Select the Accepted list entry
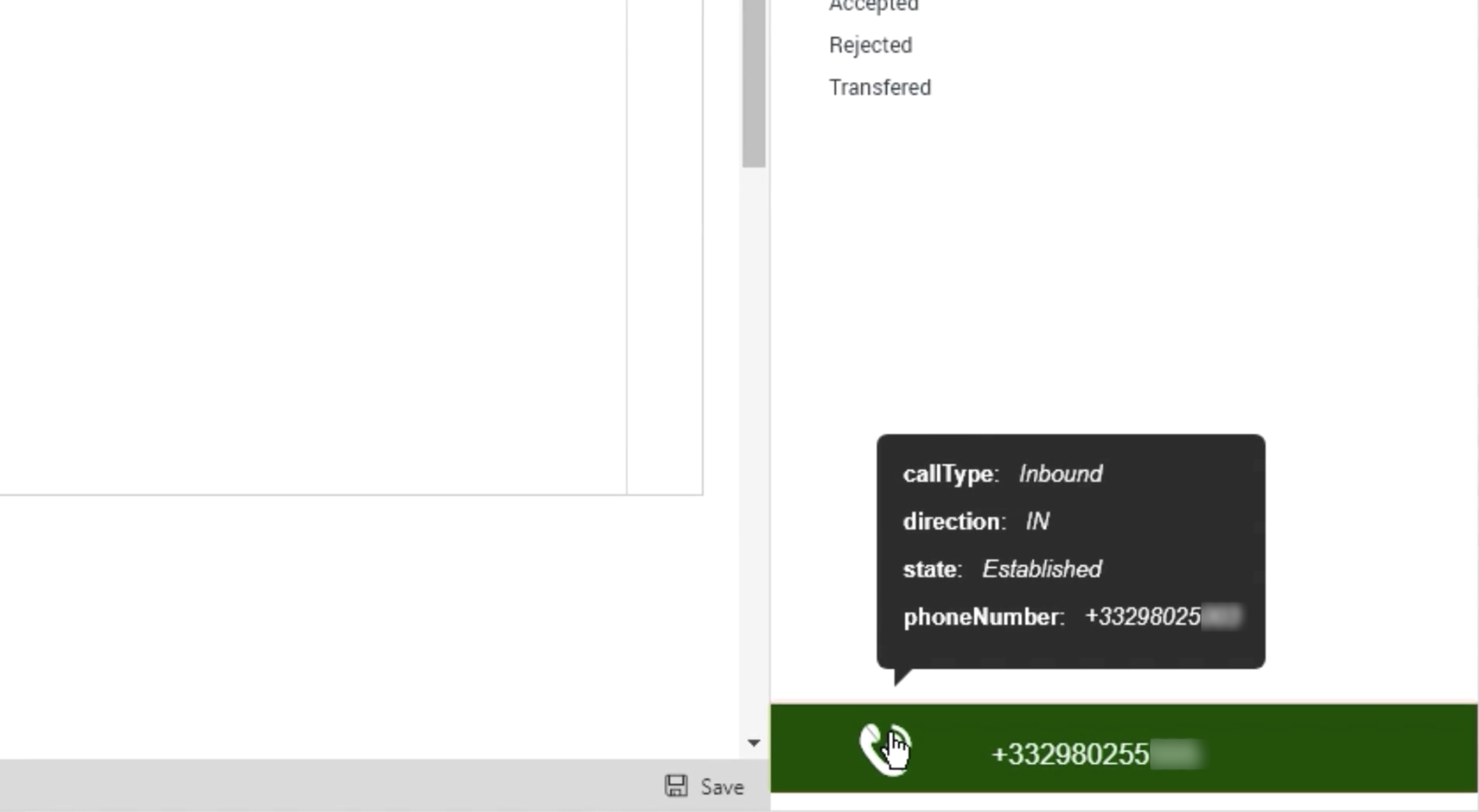 point(873,6)
